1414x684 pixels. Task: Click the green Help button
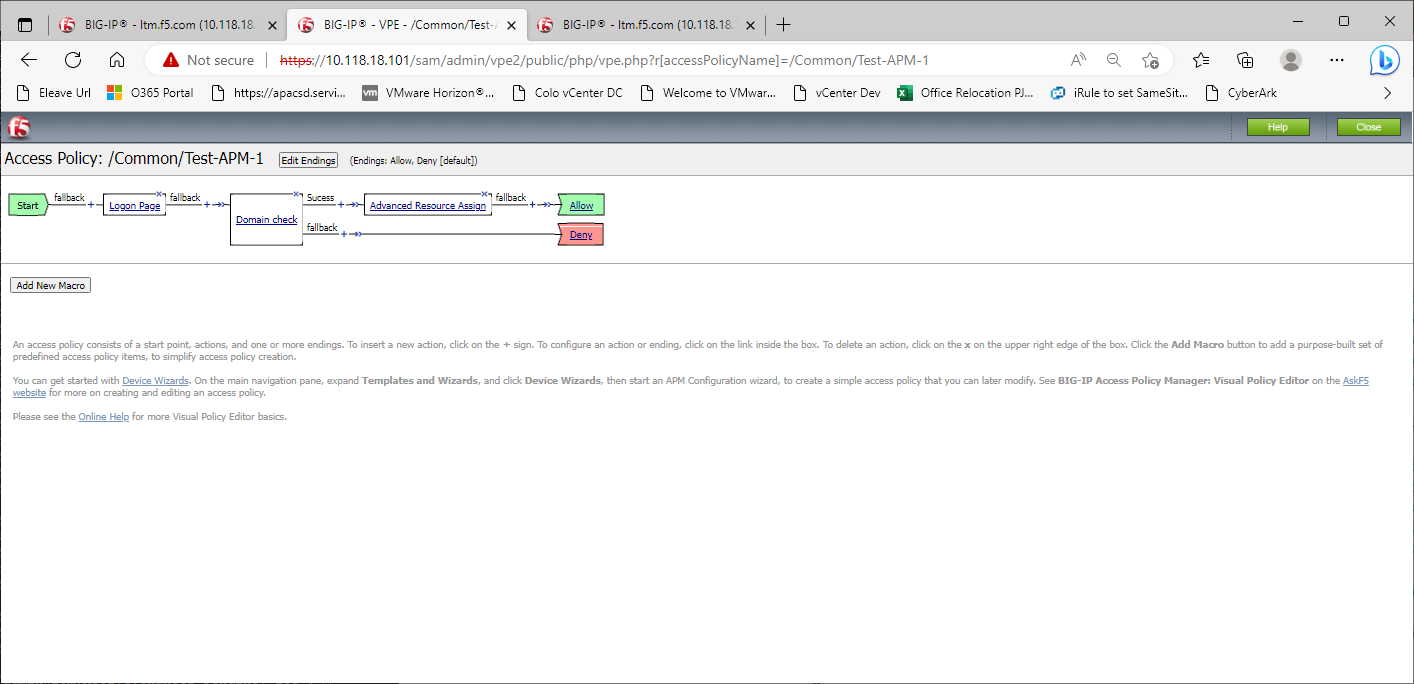[x=1278, y=127]
